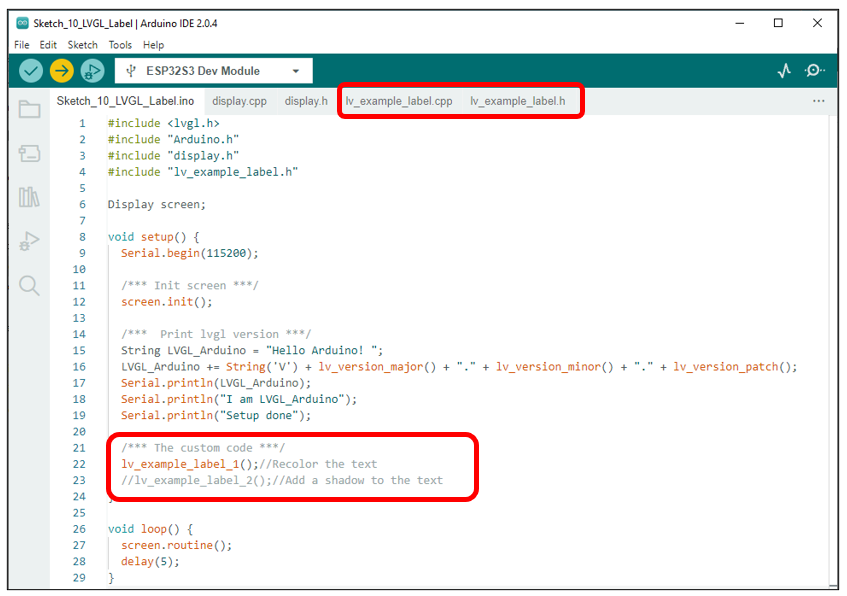Switch to the lv_example_label.h tab
The width and height of the screenshot is (847, 596).
click(x=517, y=101)
